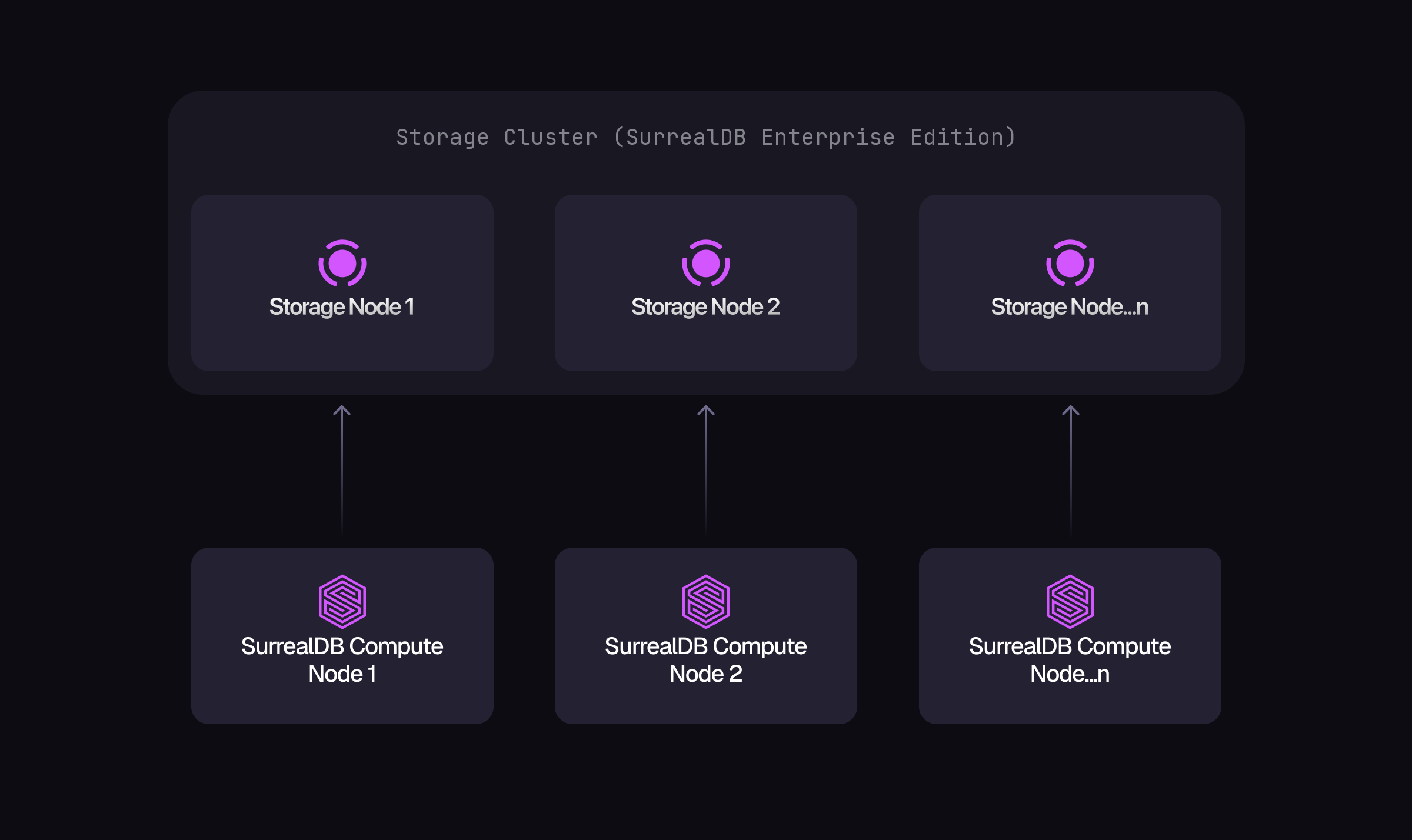Click SurrealDB hexagon logo in Compute Node...n

coord(1070,601)
